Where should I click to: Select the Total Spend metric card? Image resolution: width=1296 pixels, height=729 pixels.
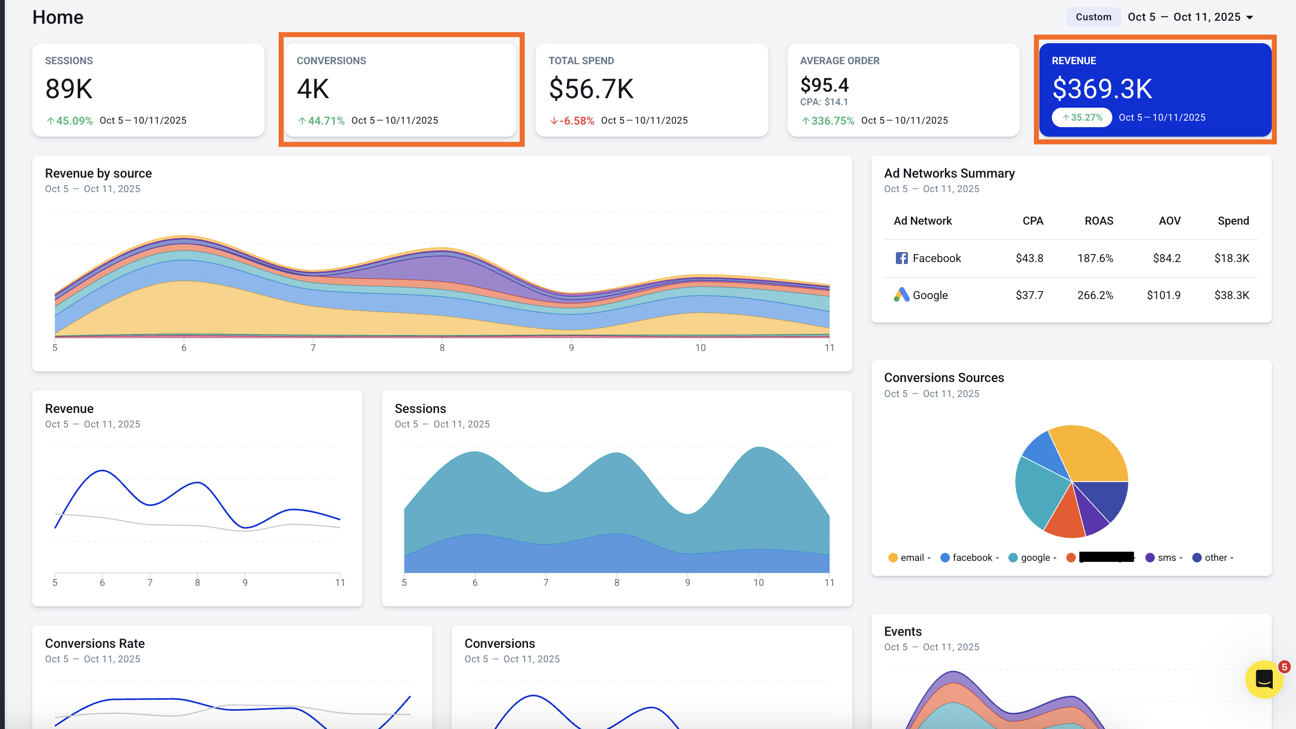coord(652,90)
